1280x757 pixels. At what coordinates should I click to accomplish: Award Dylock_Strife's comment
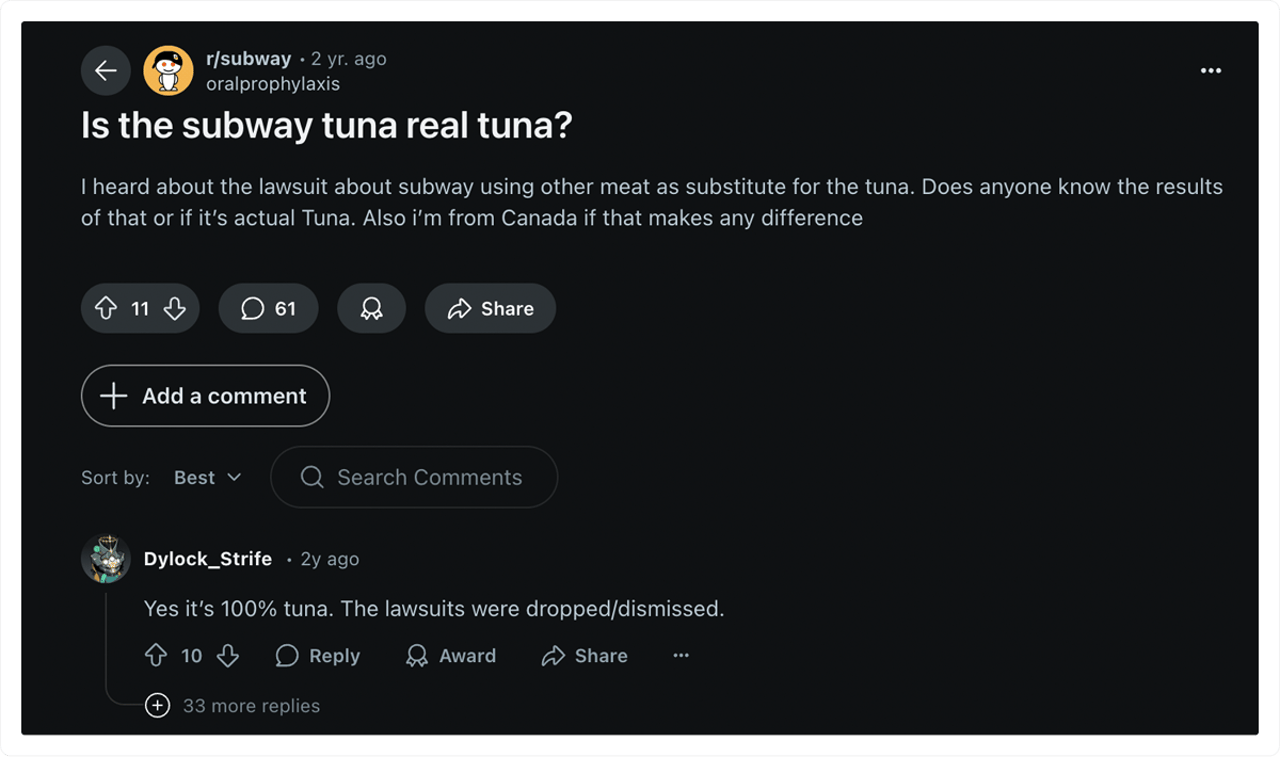[x=450, y=655]
